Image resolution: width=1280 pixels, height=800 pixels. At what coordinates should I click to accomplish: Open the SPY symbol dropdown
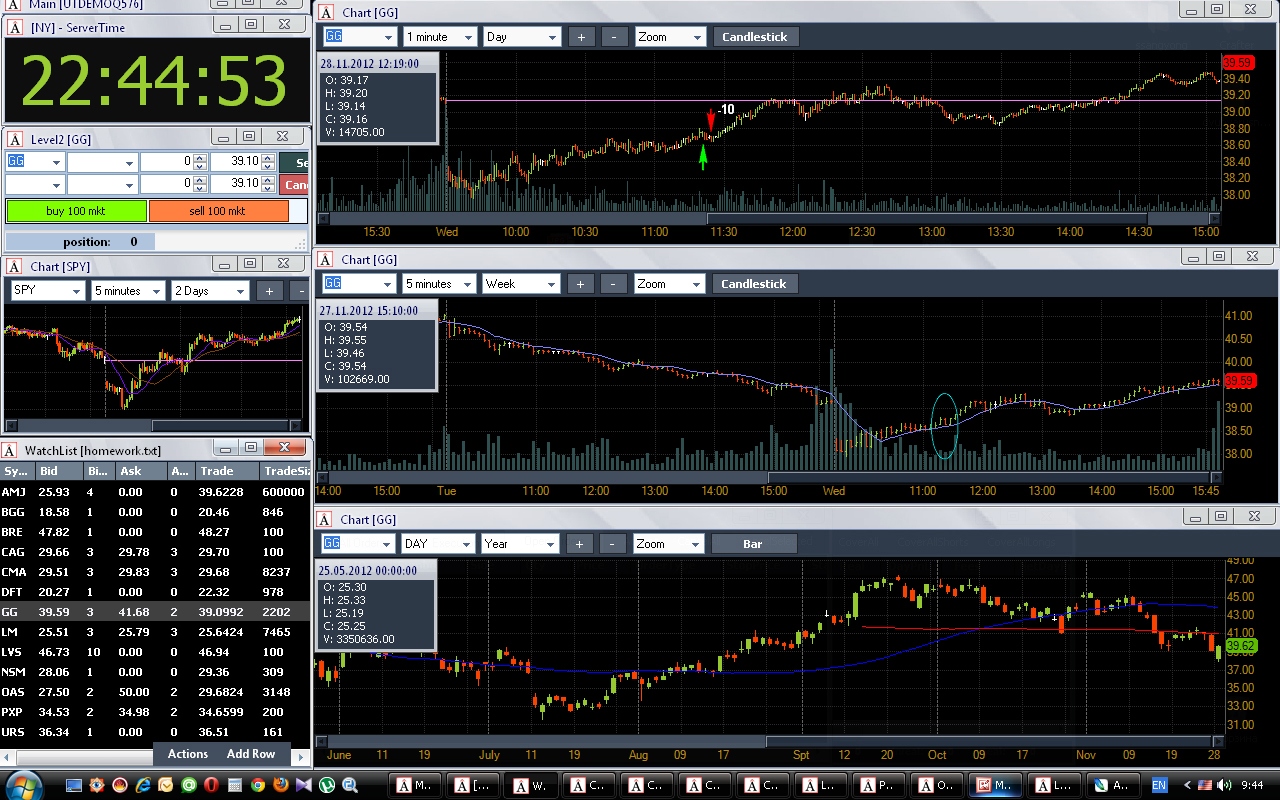[48, 291]
